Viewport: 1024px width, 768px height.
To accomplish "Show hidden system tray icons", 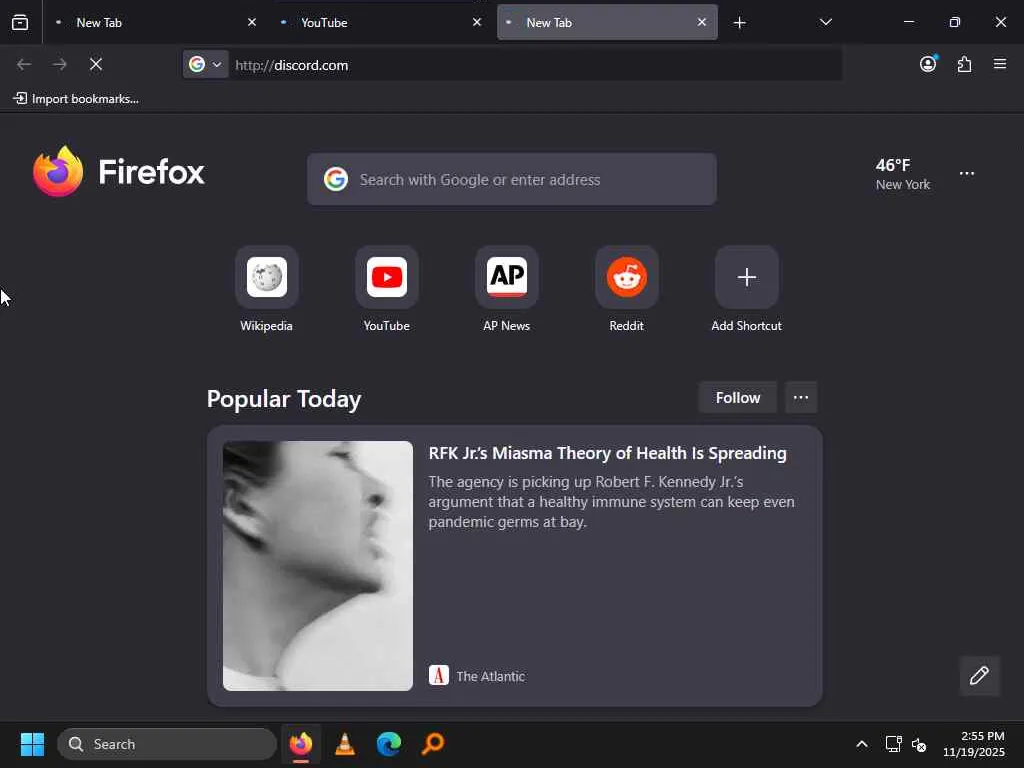I will click(862, 744).
